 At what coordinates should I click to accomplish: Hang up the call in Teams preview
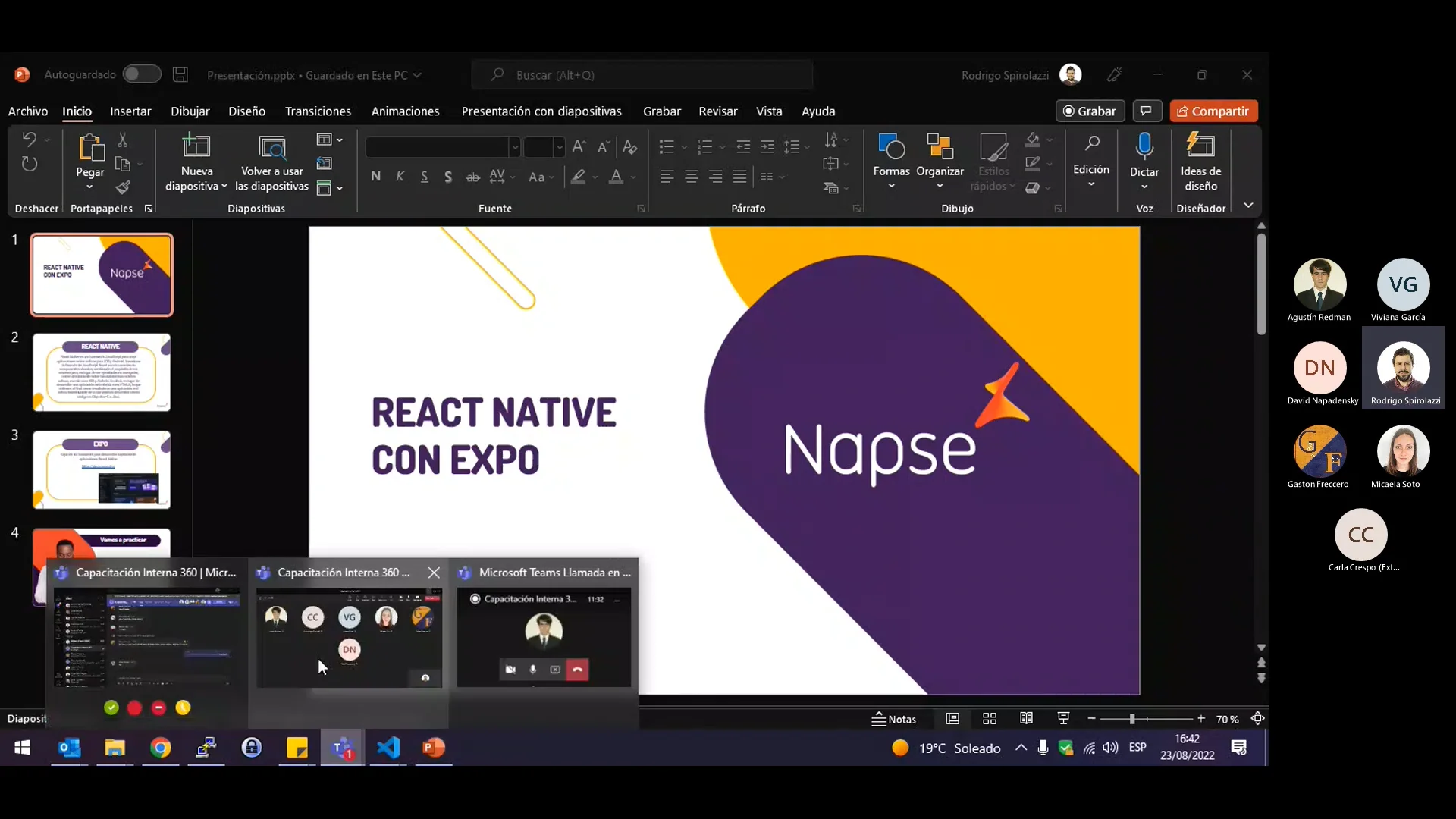578,670
